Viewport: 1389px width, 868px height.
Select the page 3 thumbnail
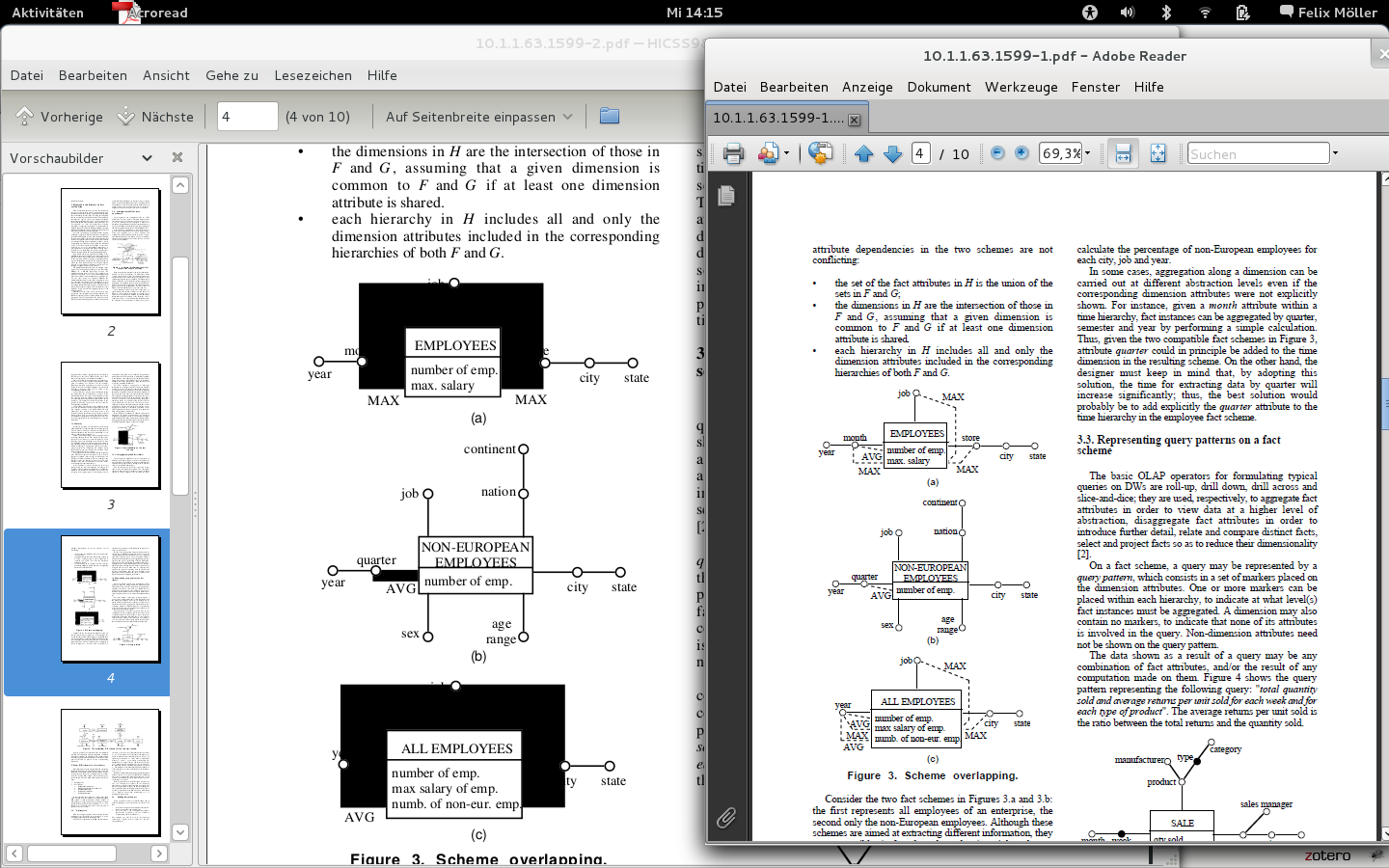tap(110, 425)
